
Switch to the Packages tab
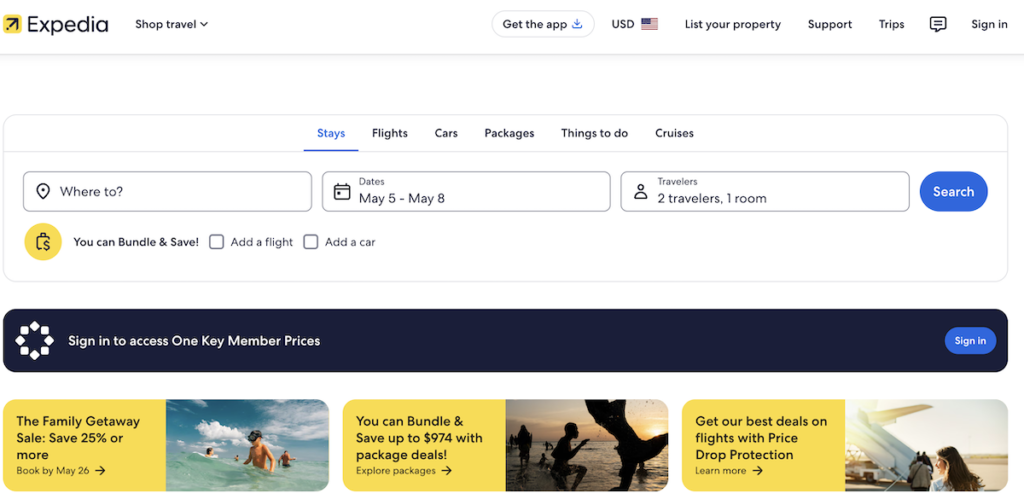coord(509,133)
